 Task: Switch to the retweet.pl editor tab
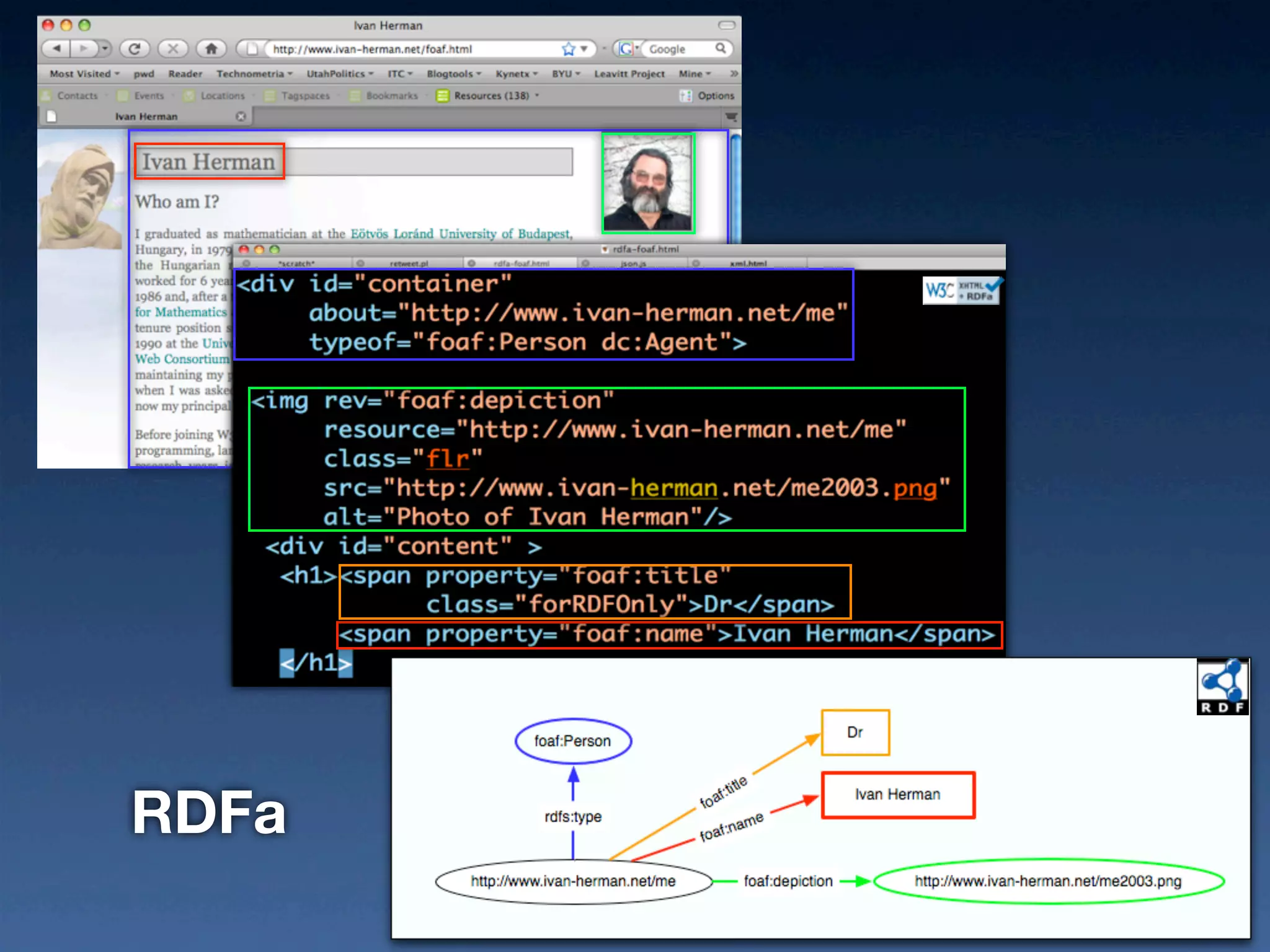tap(408, 263)
